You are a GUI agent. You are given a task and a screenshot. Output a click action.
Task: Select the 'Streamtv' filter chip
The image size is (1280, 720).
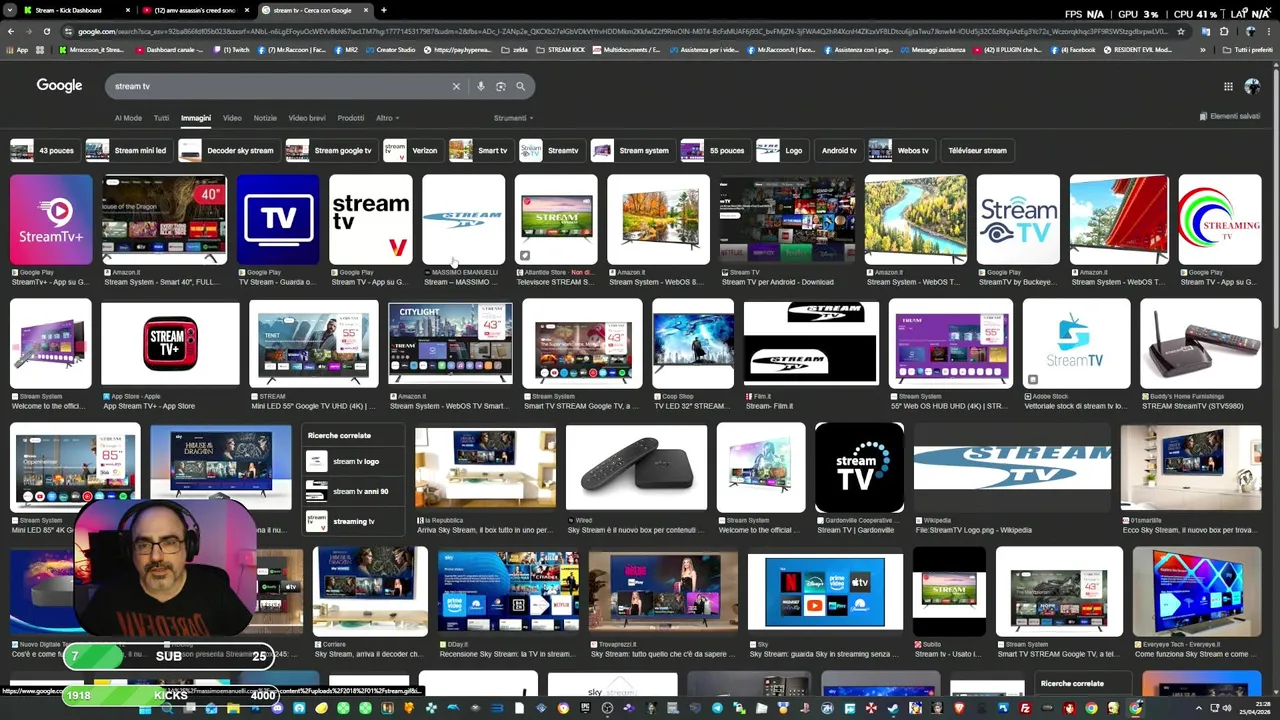pyautogui.click(x=551, y=150)
